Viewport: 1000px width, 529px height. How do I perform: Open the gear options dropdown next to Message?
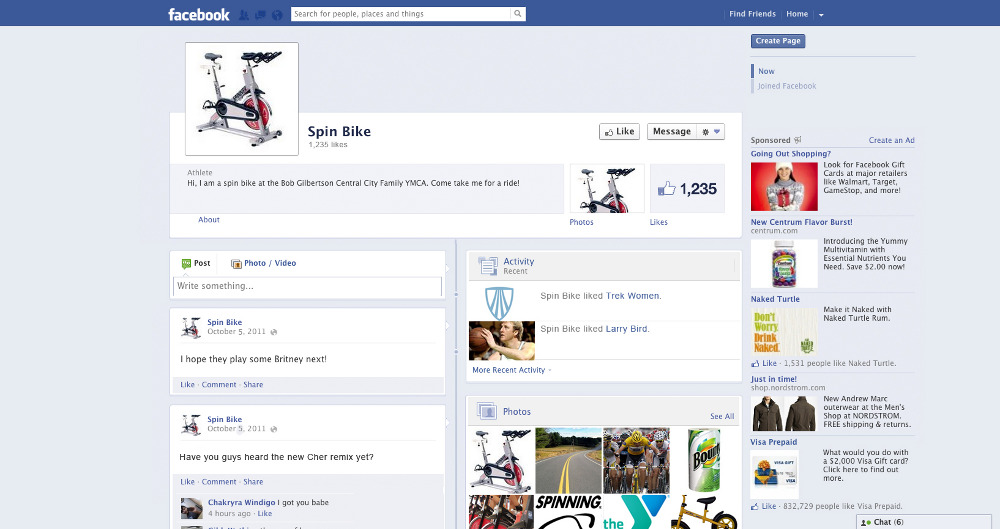click(x=710, y=131)
